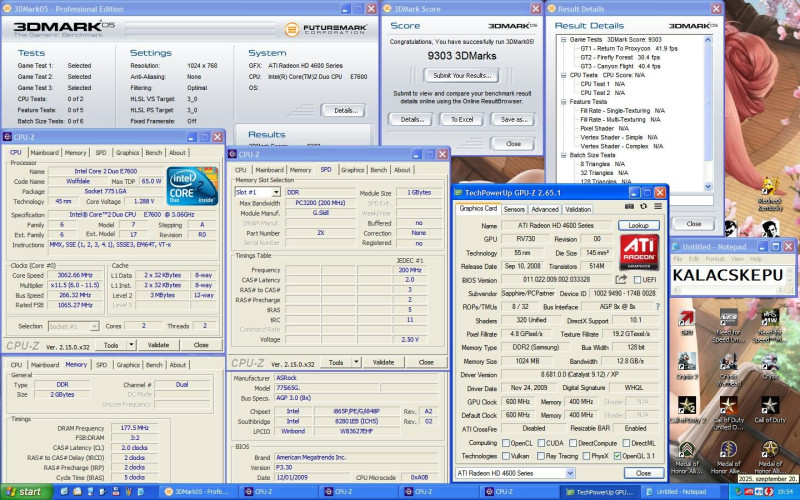Image resolution: width=800 pixels, height=500 pixels.
Task: Switch to the Sensors tab in GPU-Z
Action: [x=514, y=209]
